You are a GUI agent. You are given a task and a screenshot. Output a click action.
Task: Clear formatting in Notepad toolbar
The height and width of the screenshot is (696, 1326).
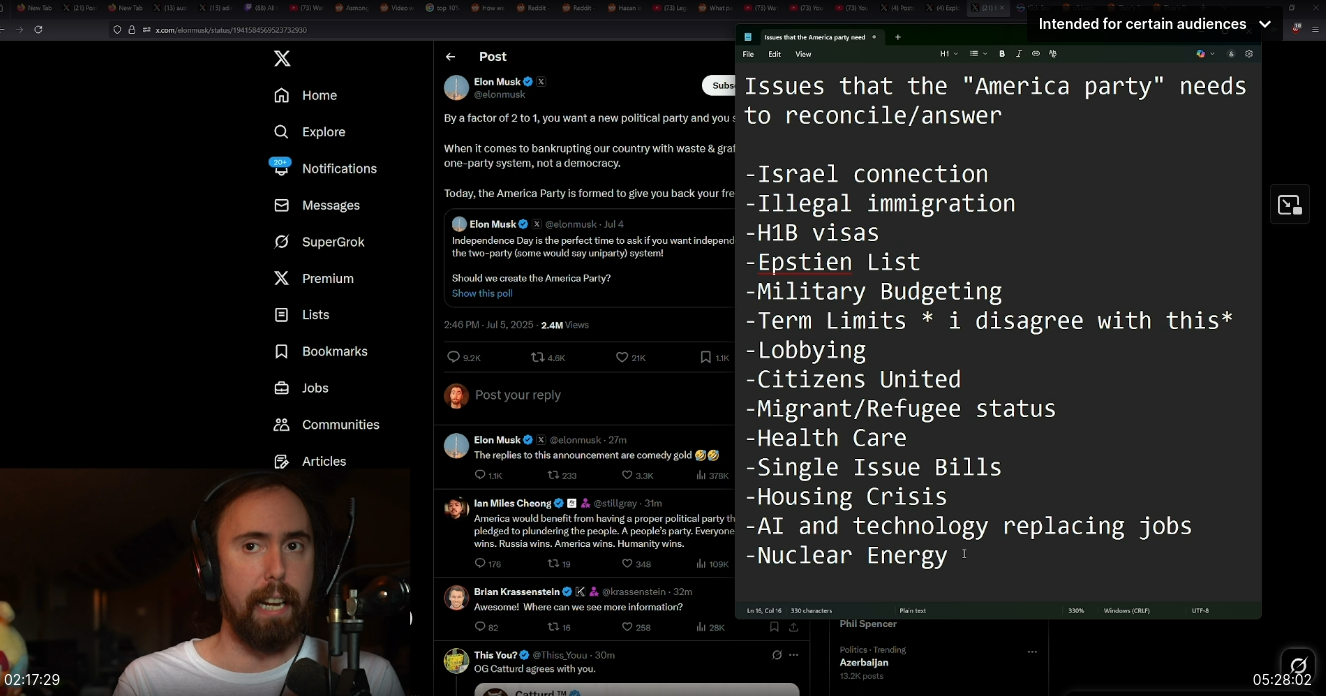(1053, 54)
